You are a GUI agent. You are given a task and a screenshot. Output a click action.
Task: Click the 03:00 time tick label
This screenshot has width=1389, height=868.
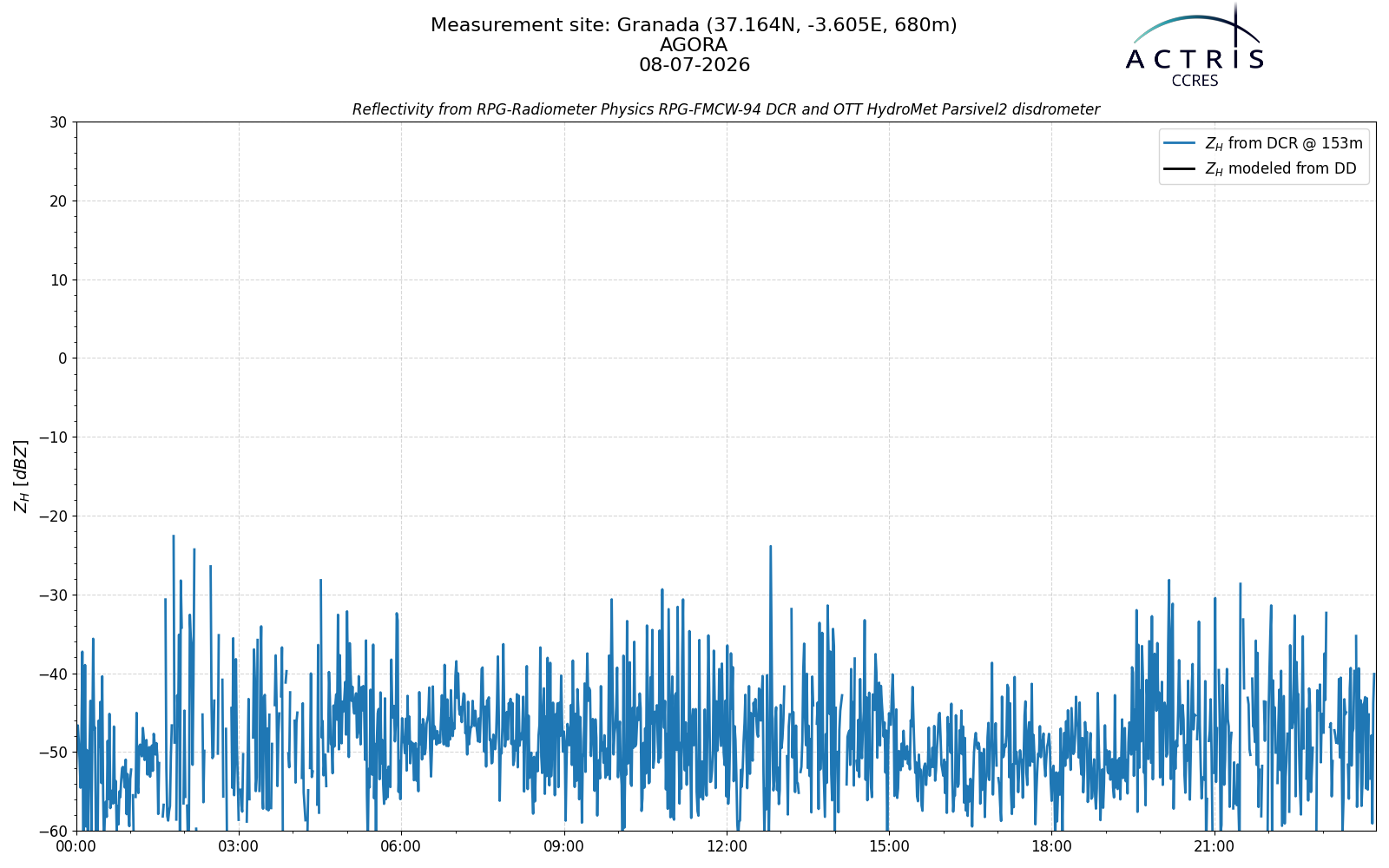(239, 847)
